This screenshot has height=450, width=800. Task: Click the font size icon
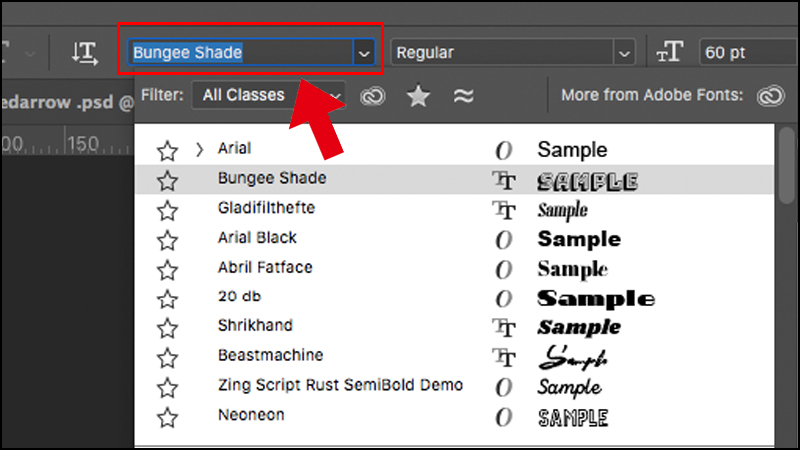(669, 53)
